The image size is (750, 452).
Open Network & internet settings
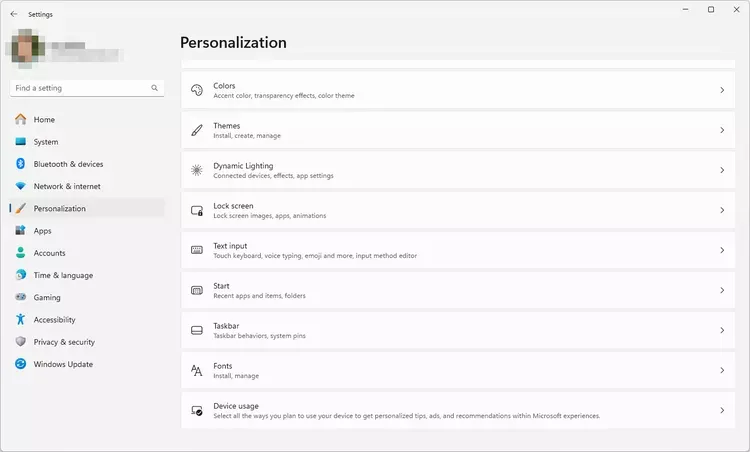[x=67, y=186]
